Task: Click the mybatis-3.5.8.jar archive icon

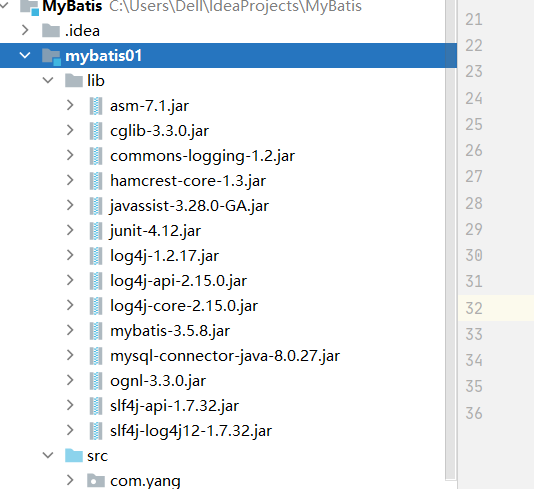Action: click(96, 331)
